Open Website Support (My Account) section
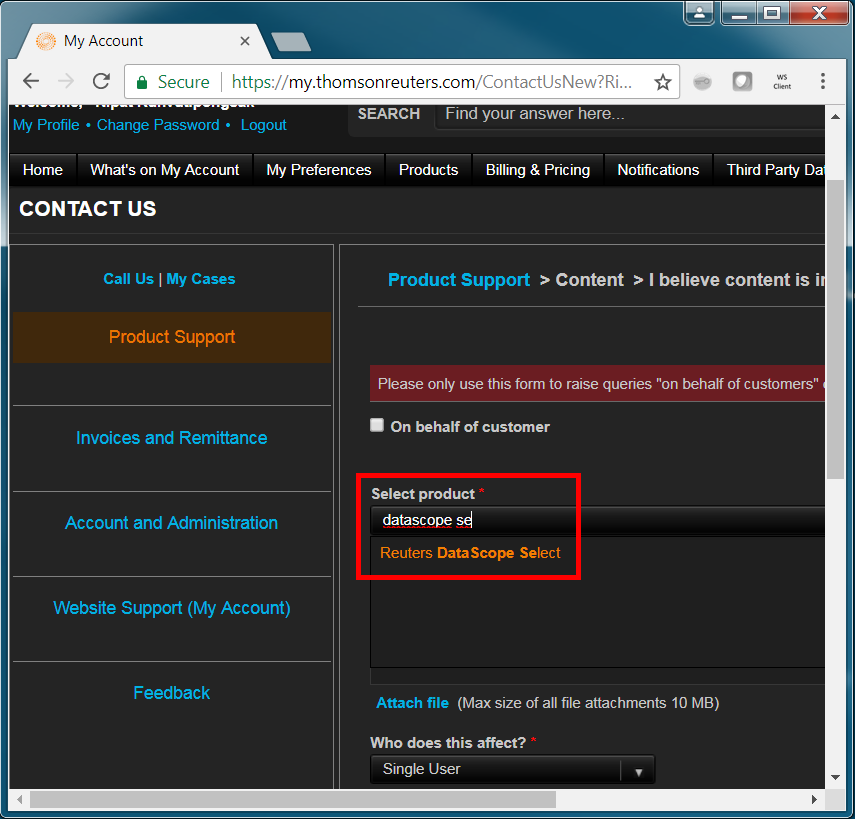855x819 pixels. pyautogui.click(x=172, y=608)
